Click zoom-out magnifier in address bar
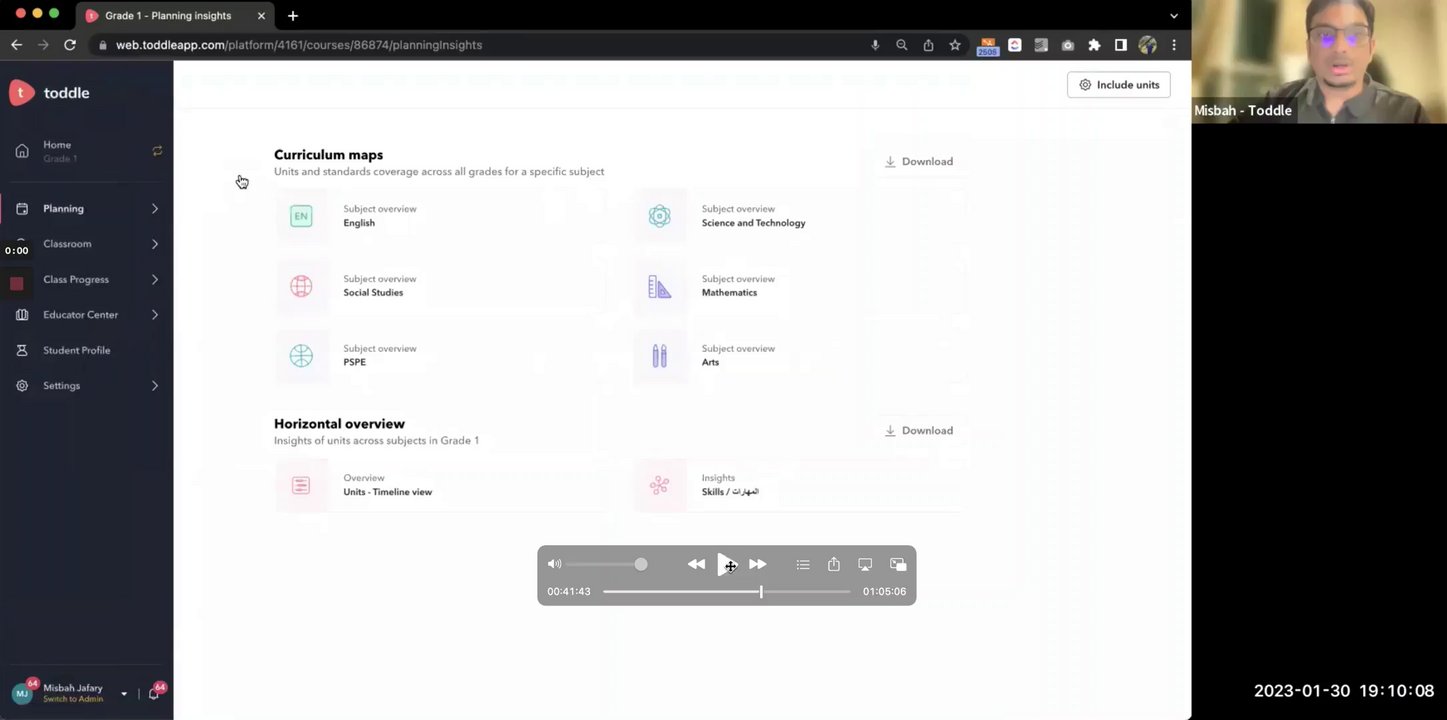The height and width of the screenshot is (720, 1447). coord(902,45)
